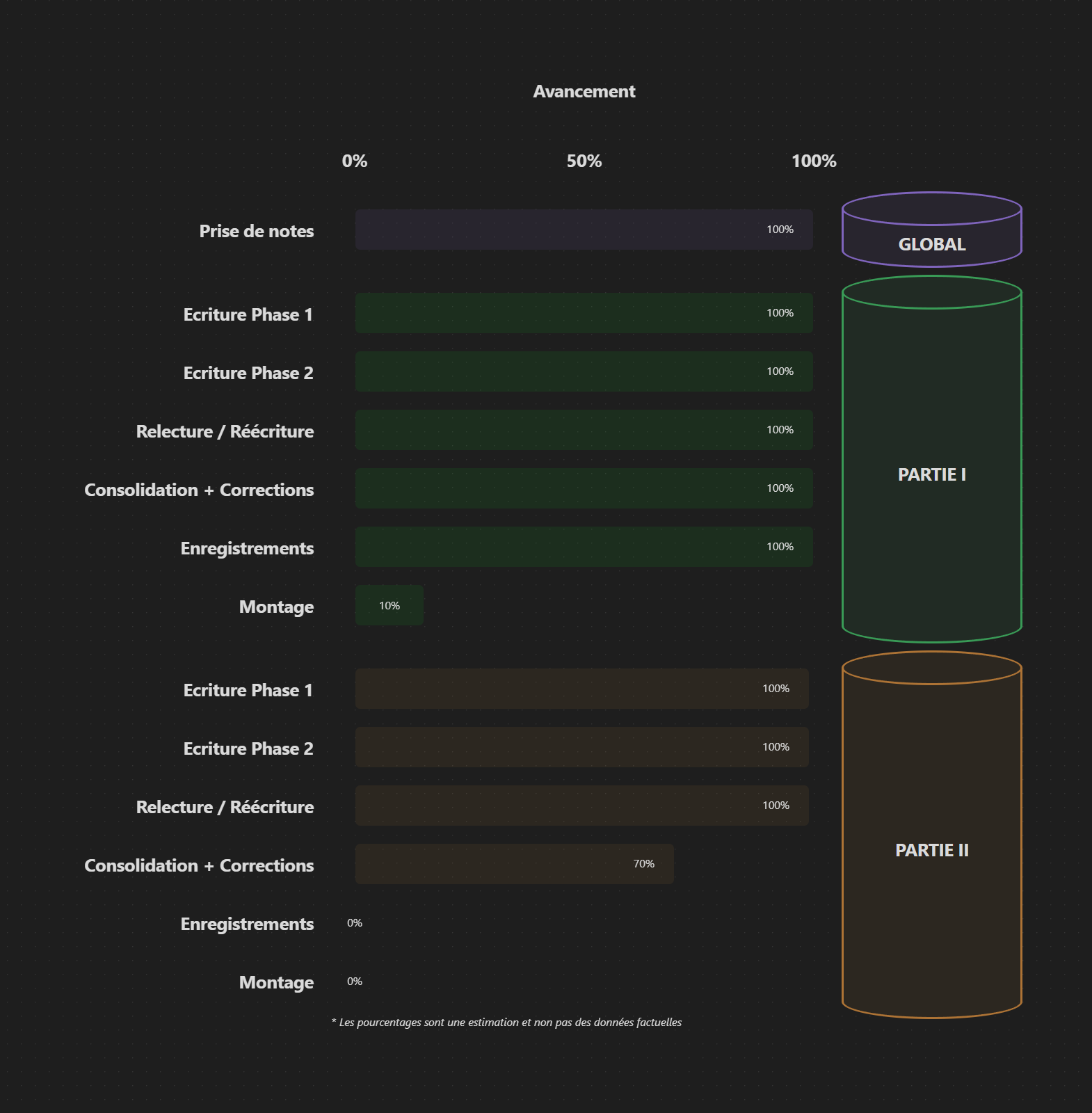
Task: Click the 100% axis header label
Action: coord(813,161)
